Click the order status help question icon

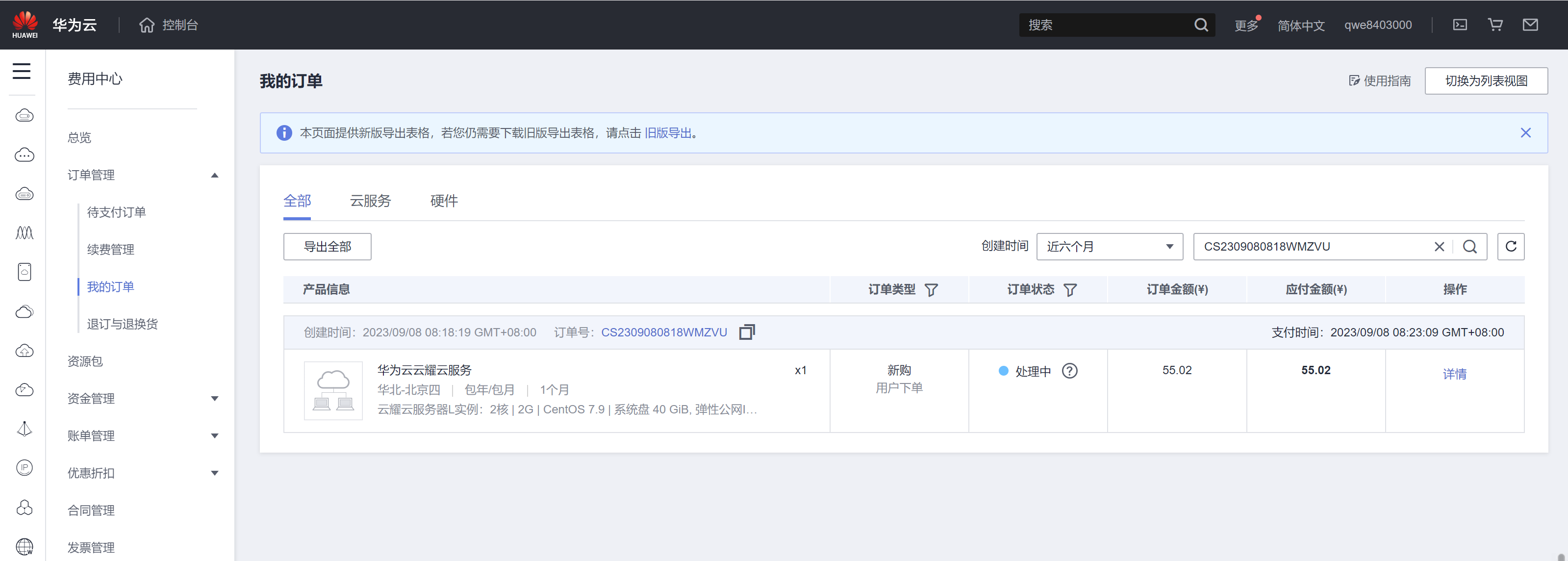point(1069,371)
